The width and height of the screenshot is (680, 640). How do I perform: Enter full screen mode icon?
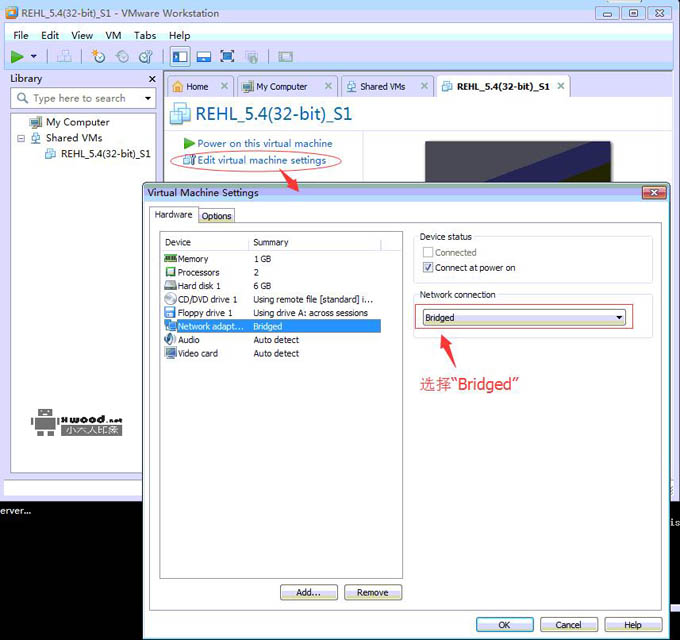(x=227, y=56)
